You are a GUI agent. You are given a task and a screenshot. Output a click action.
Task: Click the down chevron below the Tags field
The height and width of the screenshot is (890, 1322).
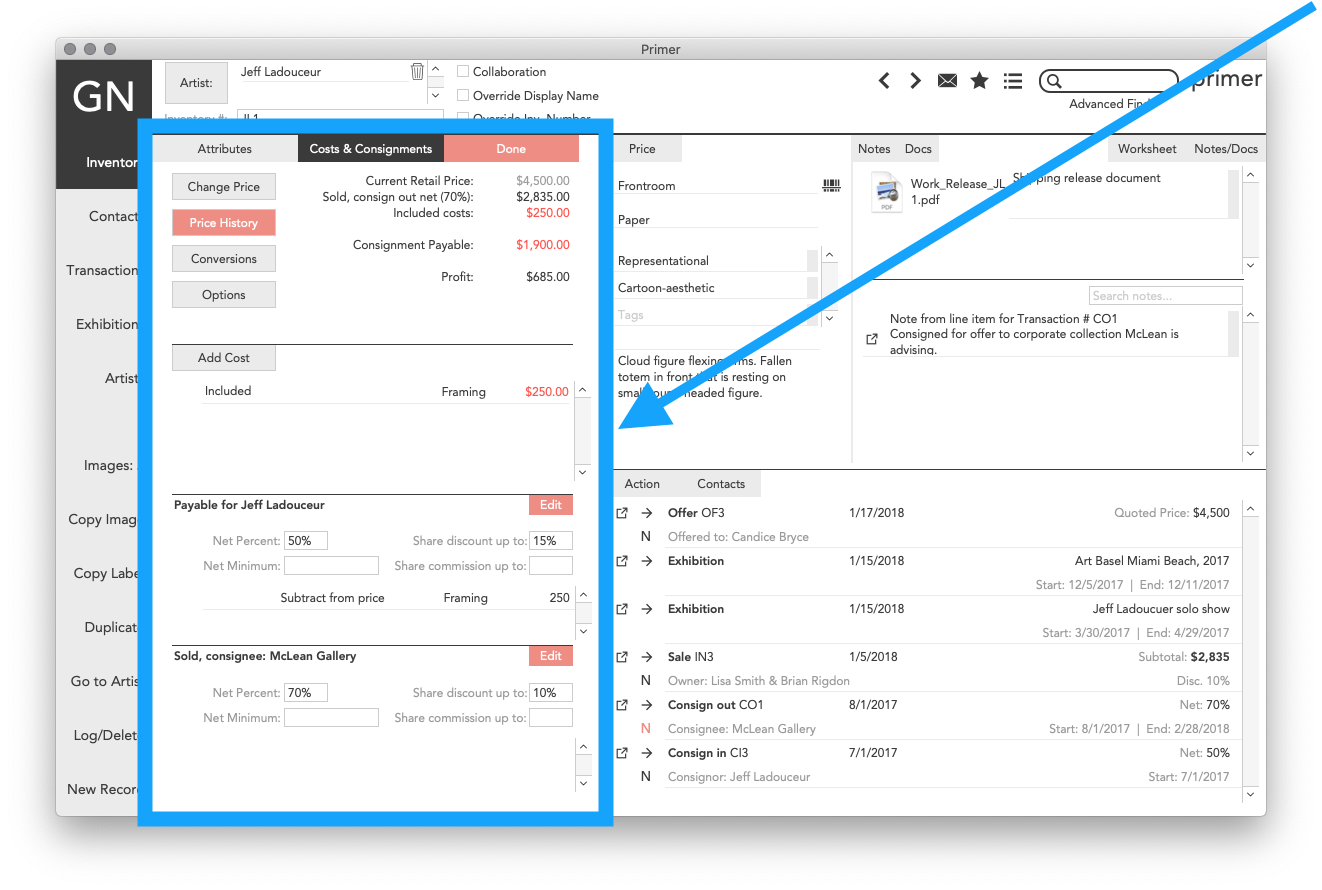(829, 317)
